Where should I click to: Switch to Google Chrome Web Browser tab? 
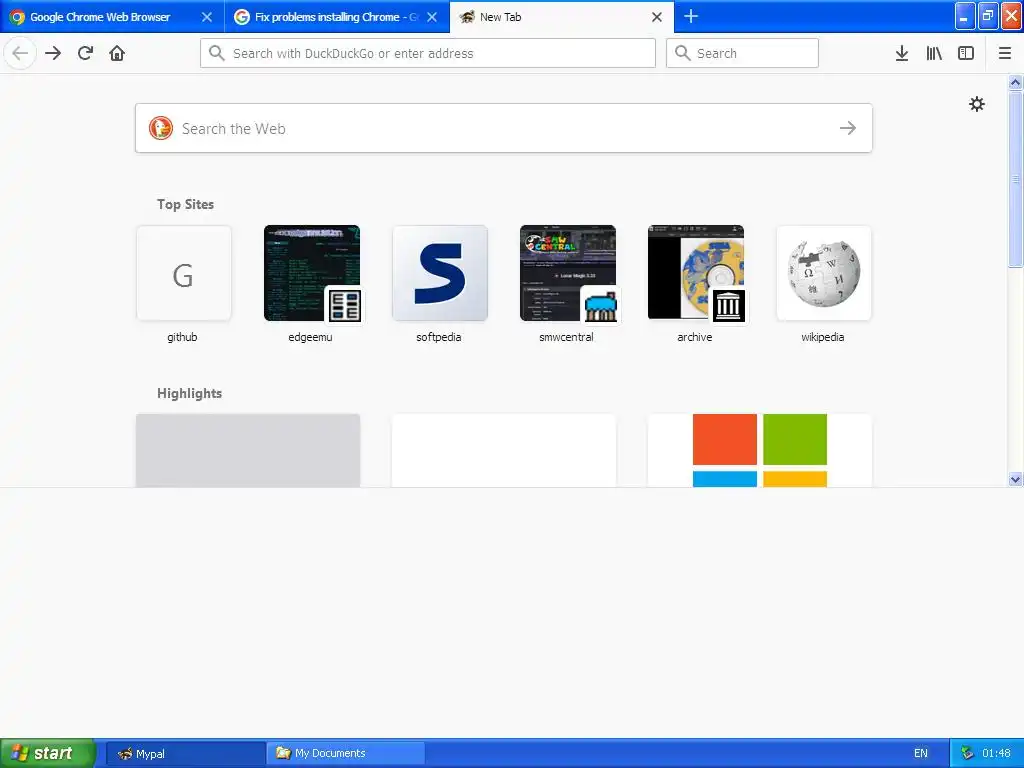112,17
